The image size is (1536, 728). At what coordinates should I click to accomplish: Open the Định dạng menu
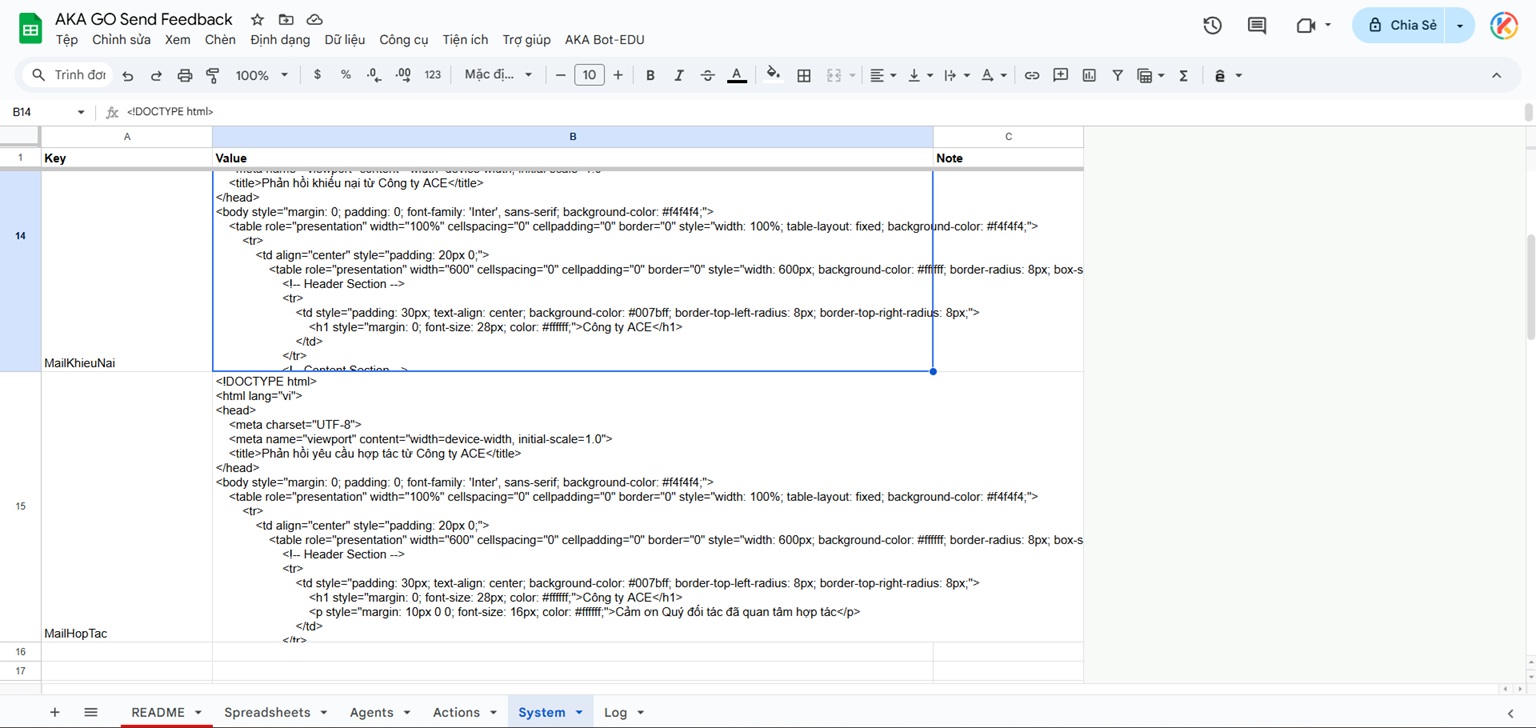tap(280, 40)
